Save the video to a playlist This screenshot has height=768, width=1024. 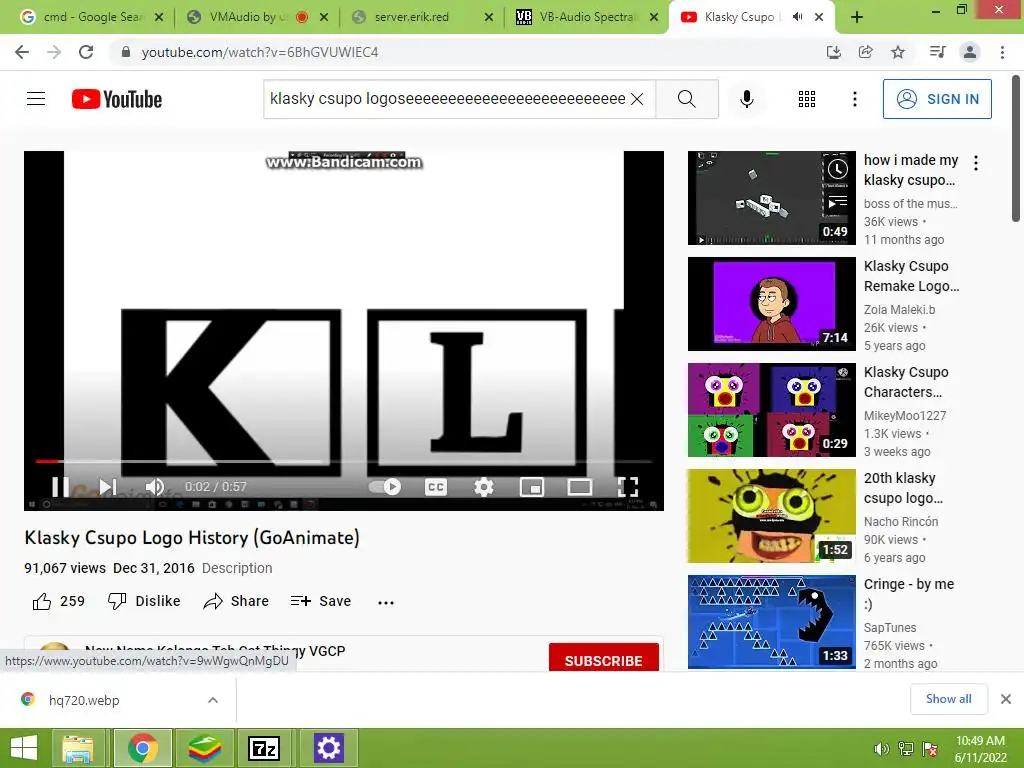(x=321, y=601)
